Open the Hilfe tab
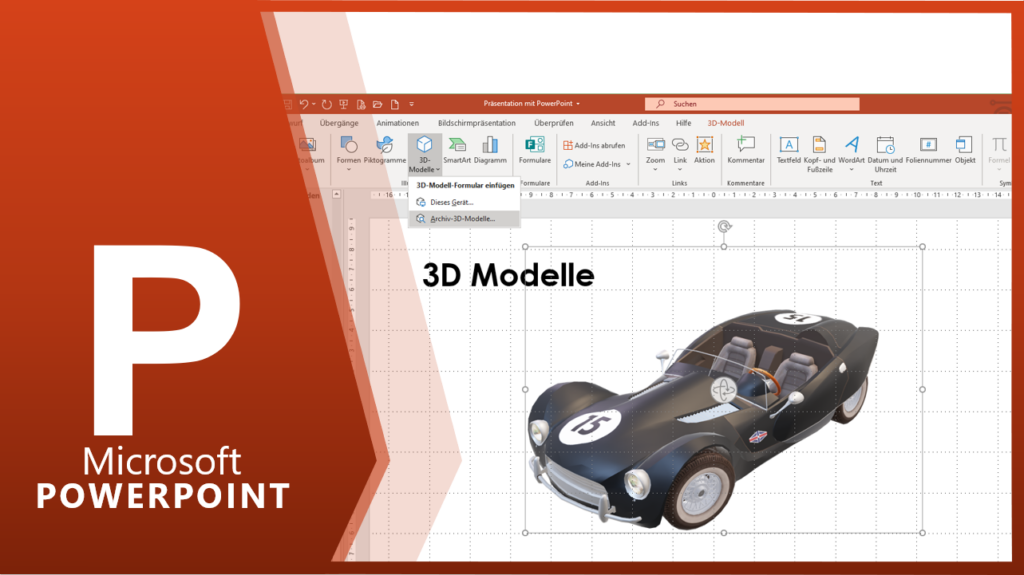 [x=683, y=123]
